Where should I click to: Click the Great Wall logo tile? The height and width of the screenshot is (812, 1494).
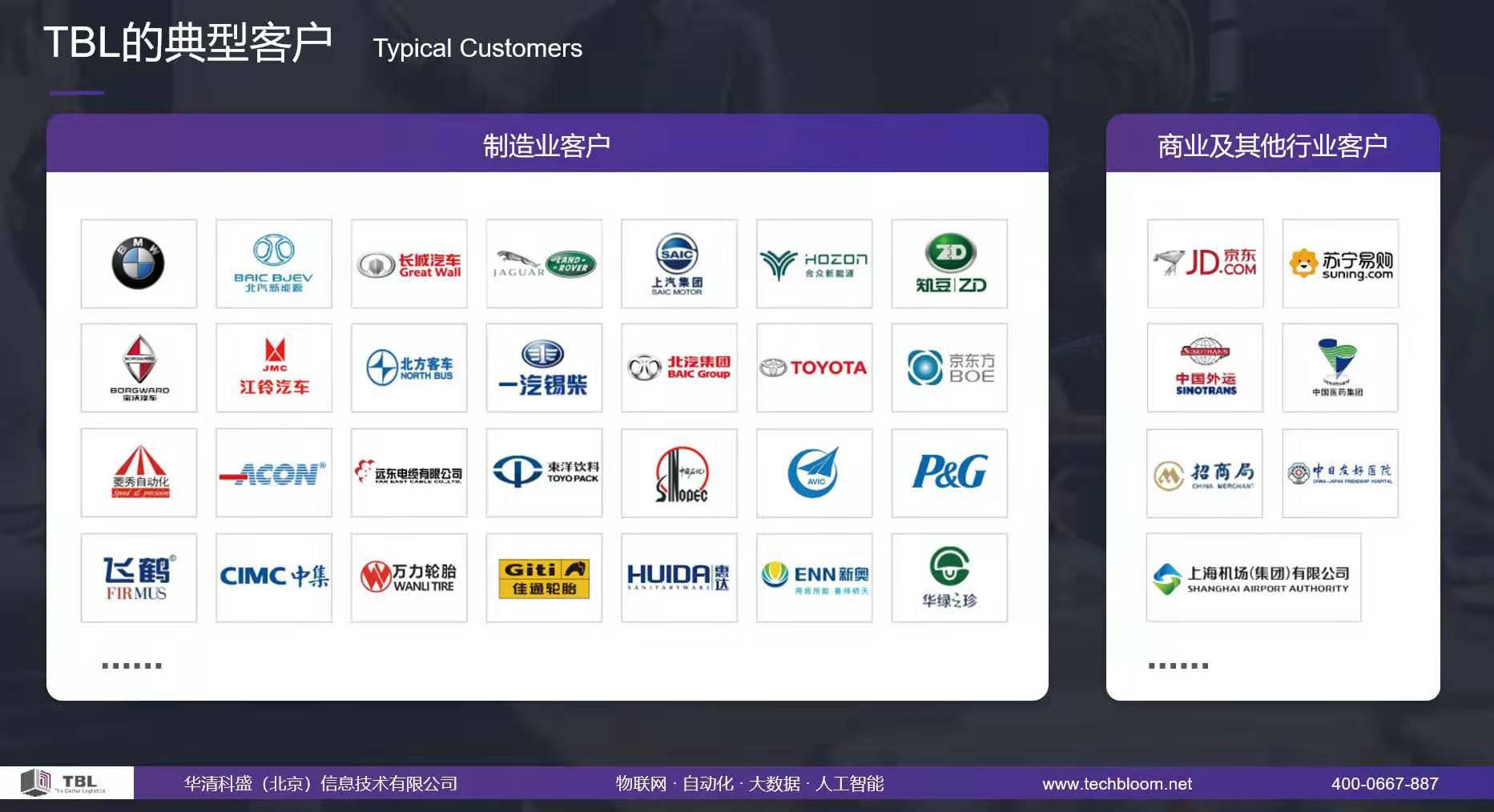pos(409,263)
